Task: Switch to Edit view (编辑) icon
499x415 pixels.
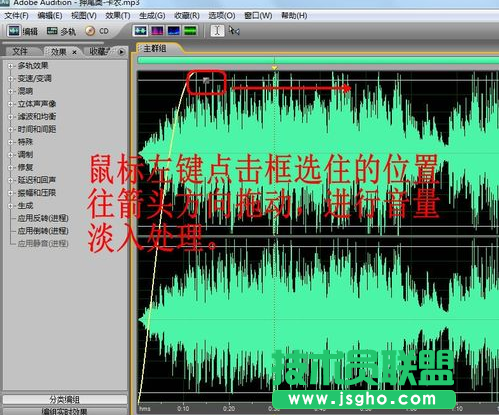Action: point(14,31)
